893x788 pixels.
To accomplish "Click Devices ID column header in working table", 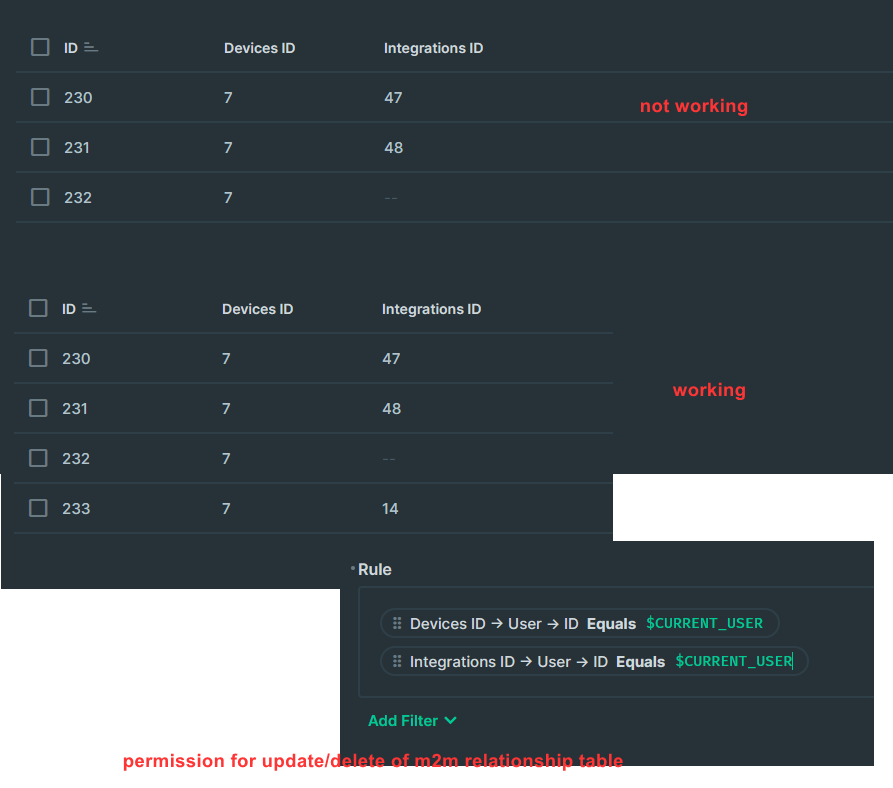I will (x=257, y=309).
